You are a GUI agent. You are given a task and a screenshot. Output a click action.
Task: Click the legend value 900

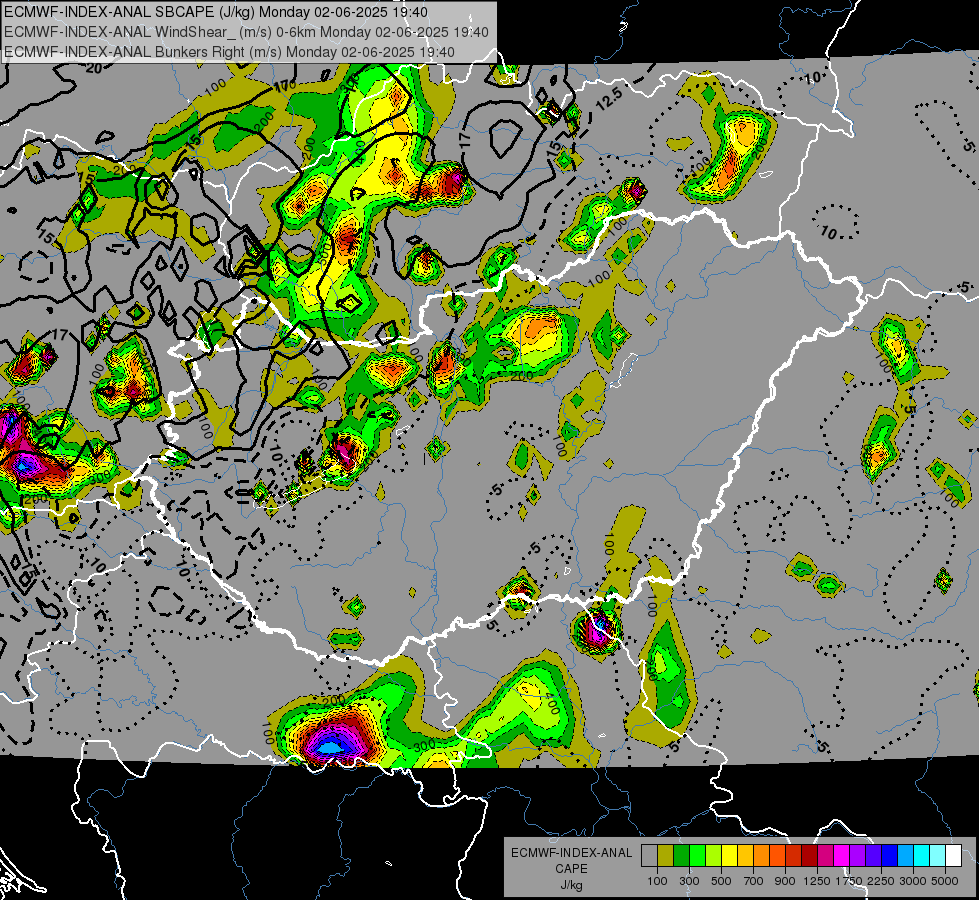[785, 881]
